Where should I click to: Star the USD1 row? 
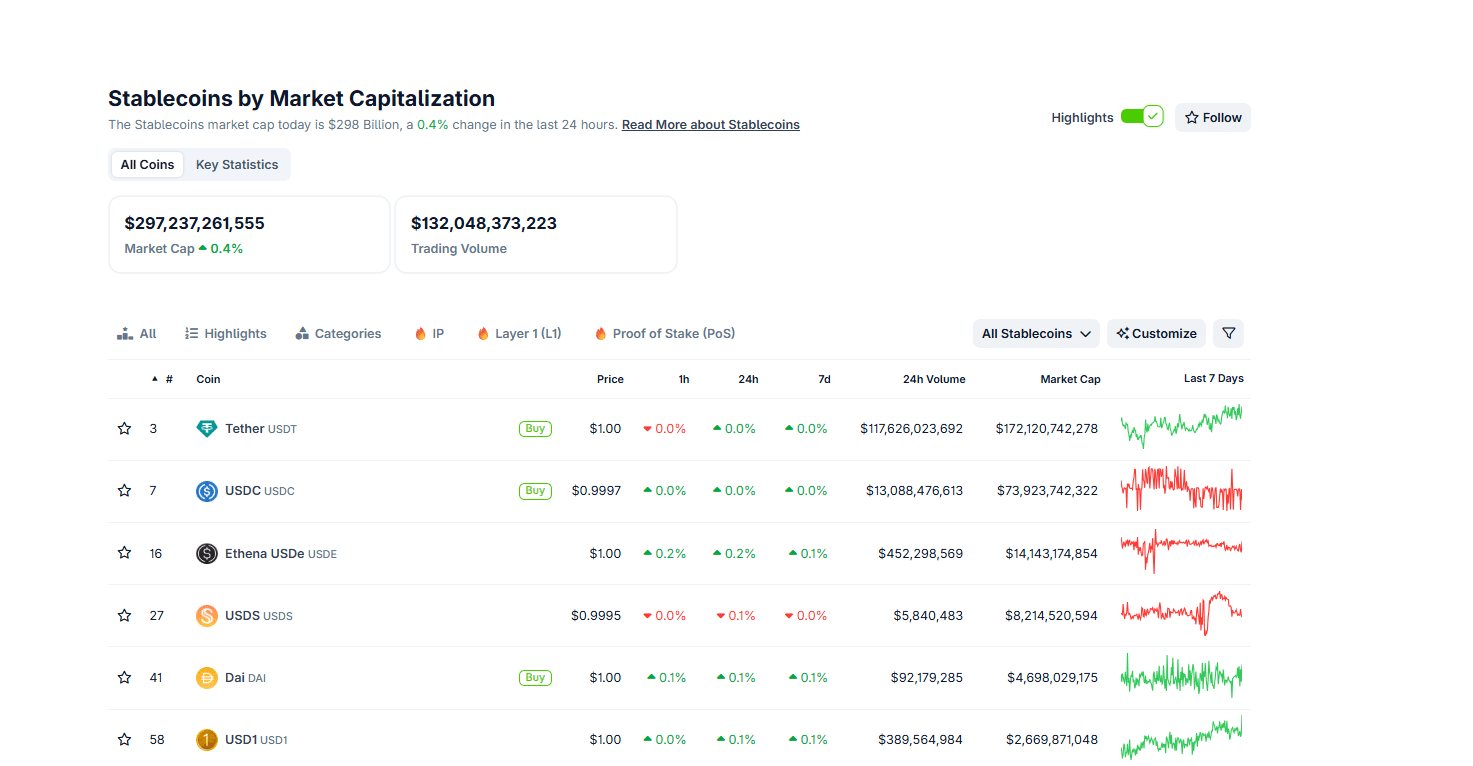[x=124, y=740]
